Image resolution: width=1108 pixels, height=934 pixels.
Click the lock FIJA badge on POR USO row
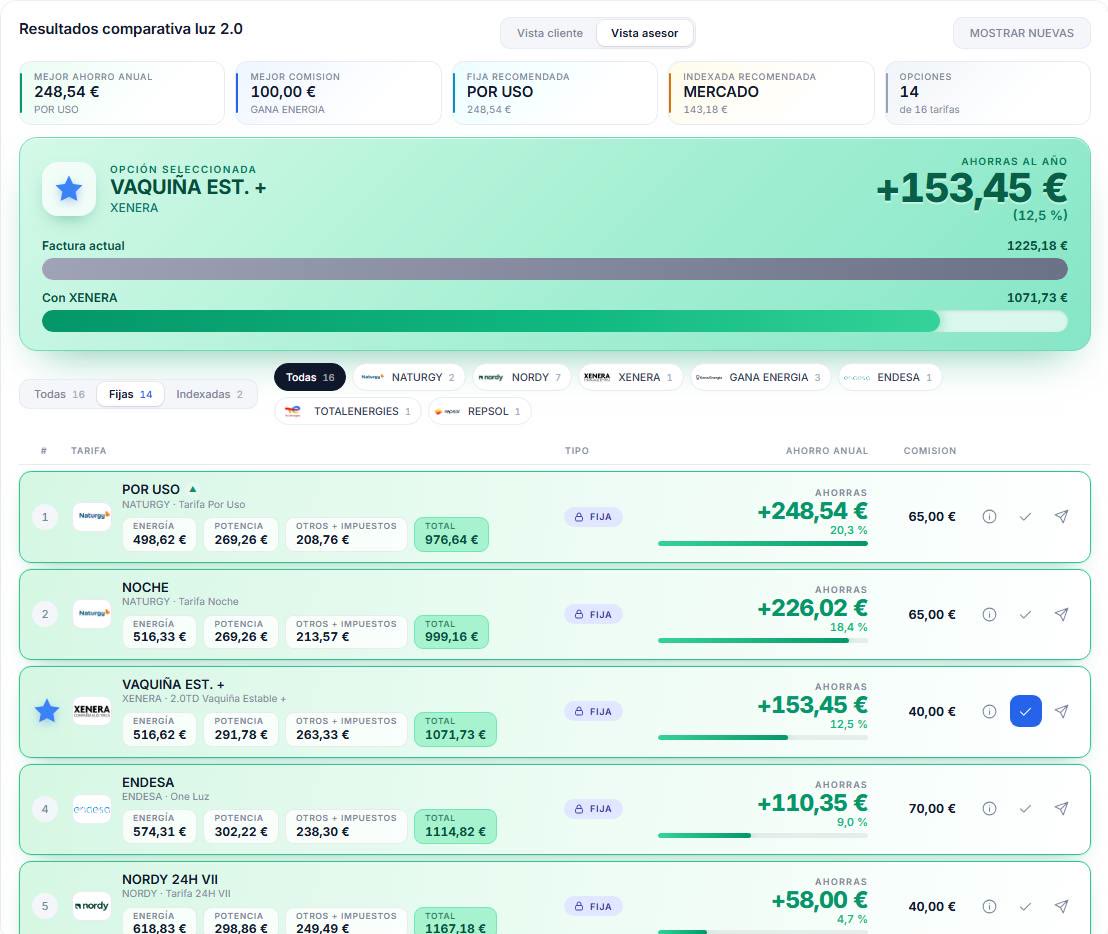coord(593,517)
